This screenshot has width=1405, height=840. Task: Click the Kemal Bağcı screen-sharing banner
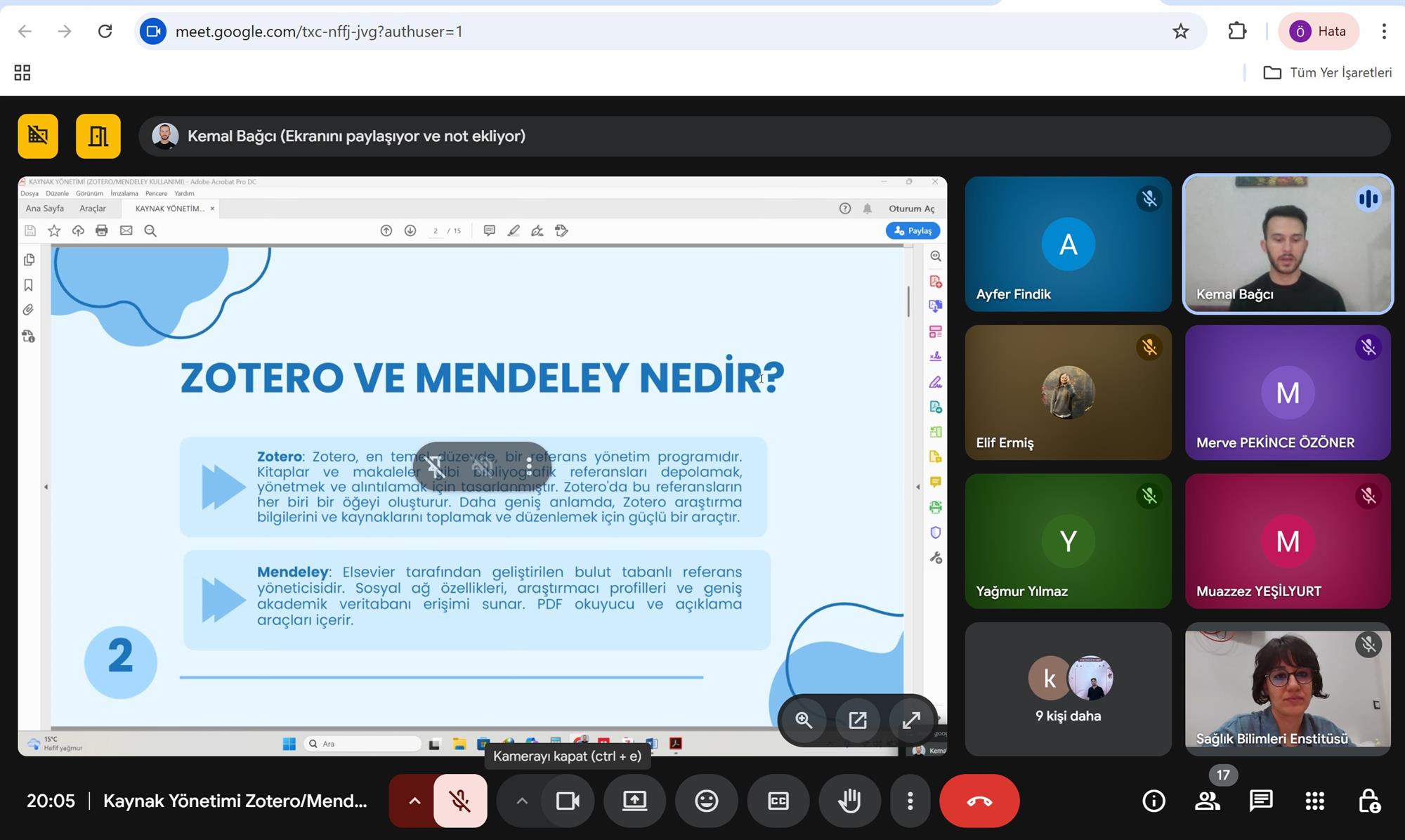tap(764, 136)
